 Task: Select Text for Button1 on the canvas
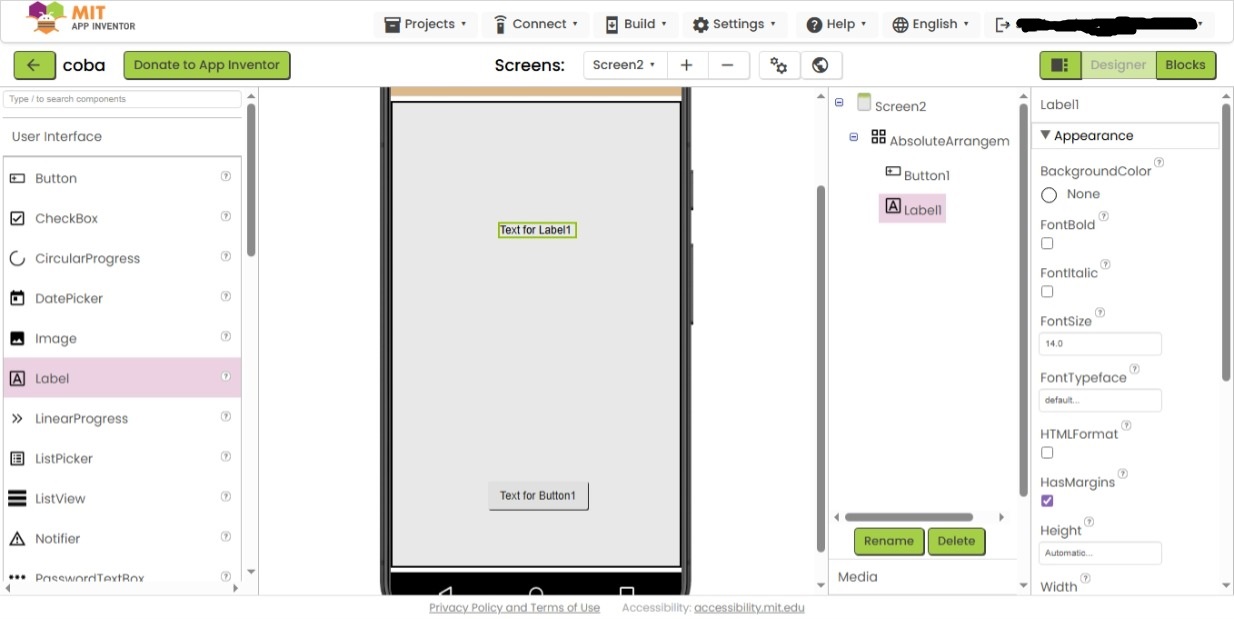tap(538, 496)
